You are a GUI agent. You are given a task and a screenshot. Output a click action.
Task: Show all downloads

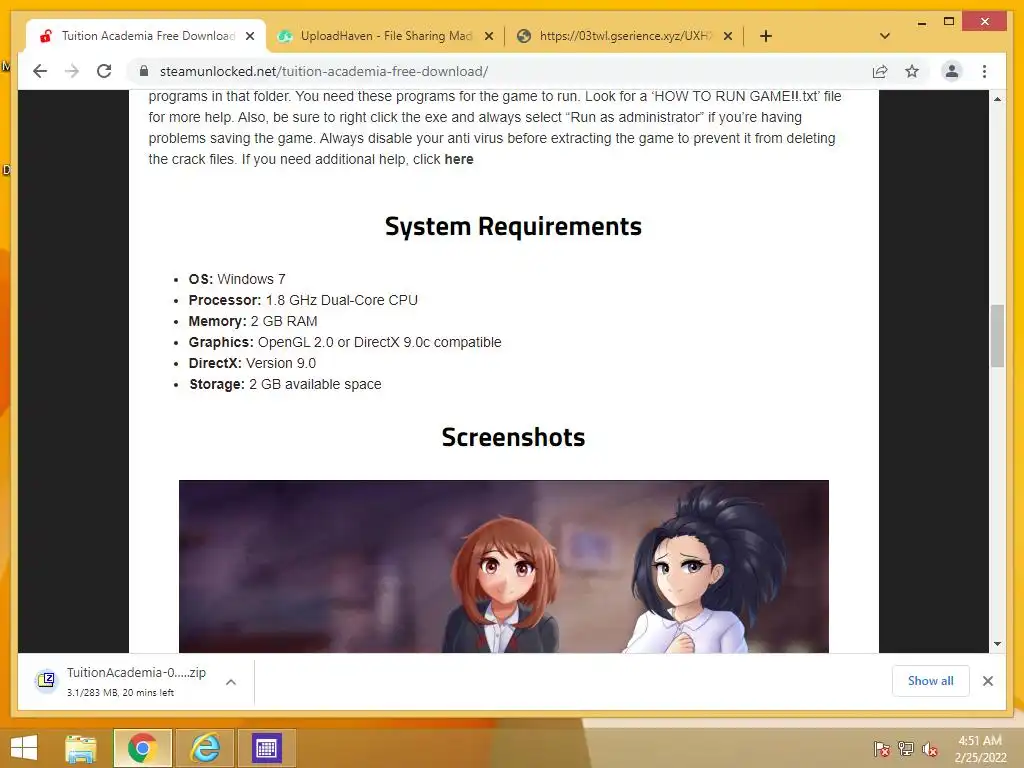(931, 680)
